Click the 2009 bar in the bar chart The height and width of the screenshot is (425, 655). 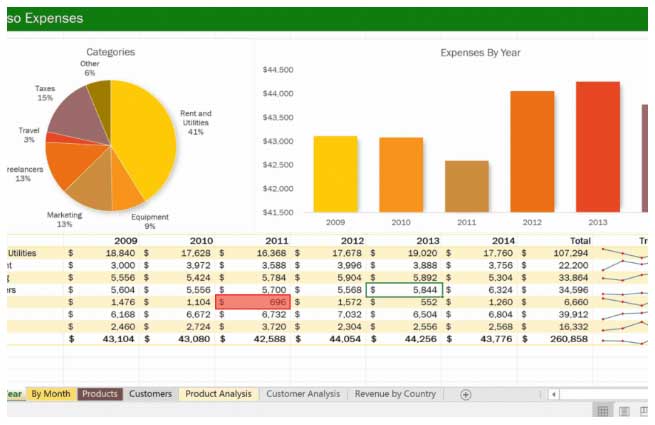click(x=335, y=173)
